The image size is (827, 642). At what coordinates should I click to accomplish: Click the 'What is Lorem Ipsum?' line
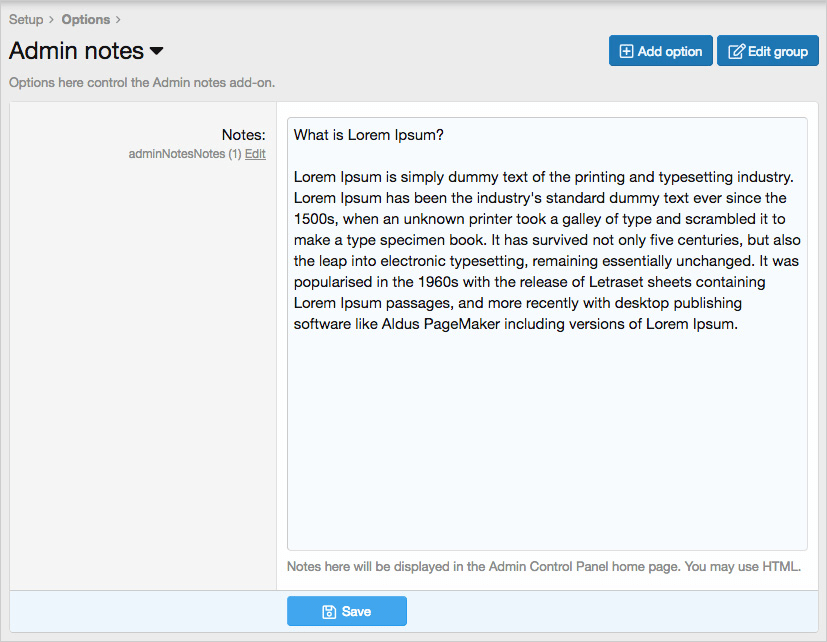pos(369,134)
